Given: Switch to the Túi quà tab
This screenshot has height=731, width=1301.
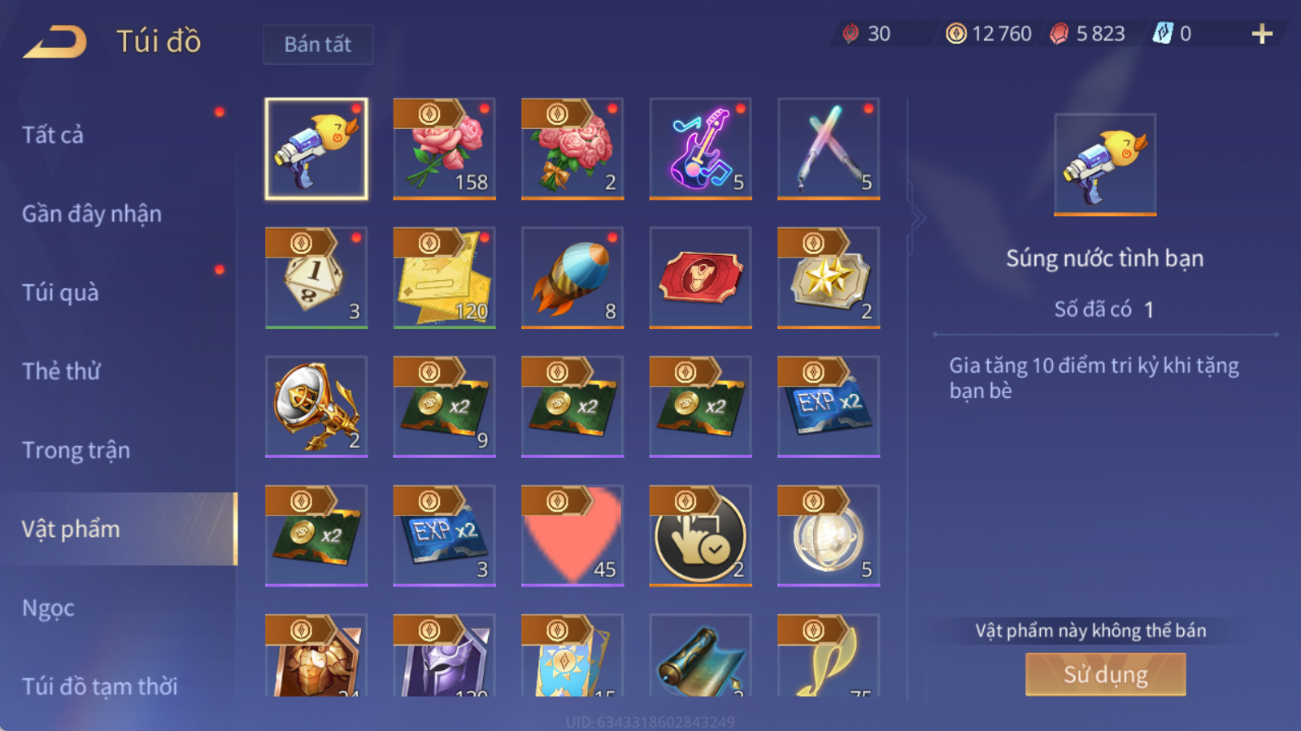Looking at the screenshot, I should click(x=60, y=293).
